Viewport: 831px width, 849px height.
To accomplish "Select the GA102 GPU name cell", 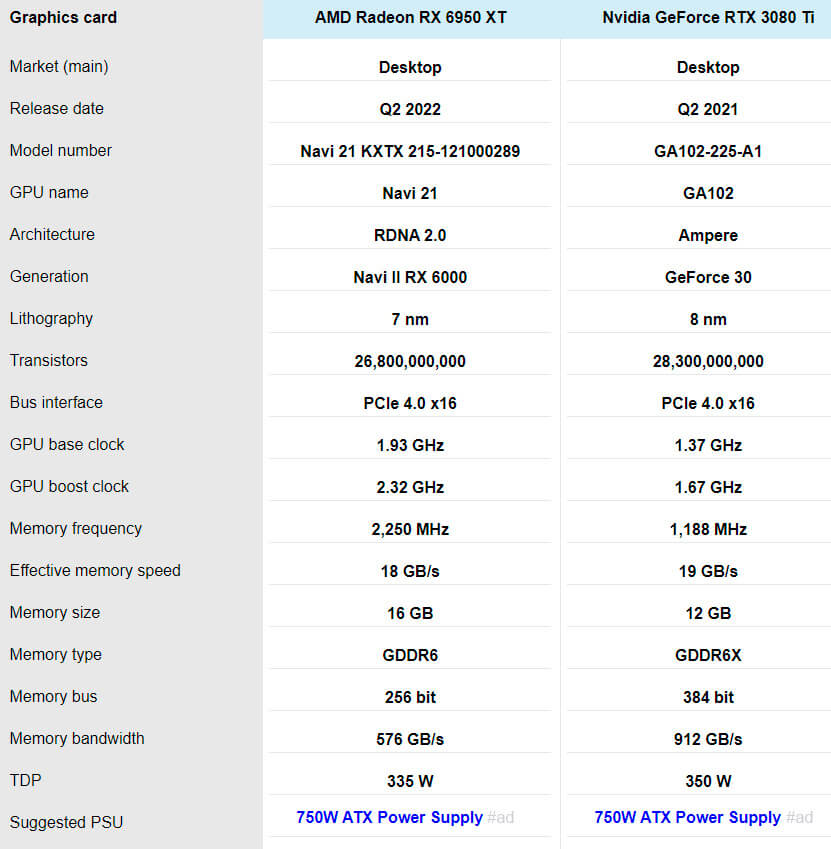I will pyautogui.click(x=708, y=193).
